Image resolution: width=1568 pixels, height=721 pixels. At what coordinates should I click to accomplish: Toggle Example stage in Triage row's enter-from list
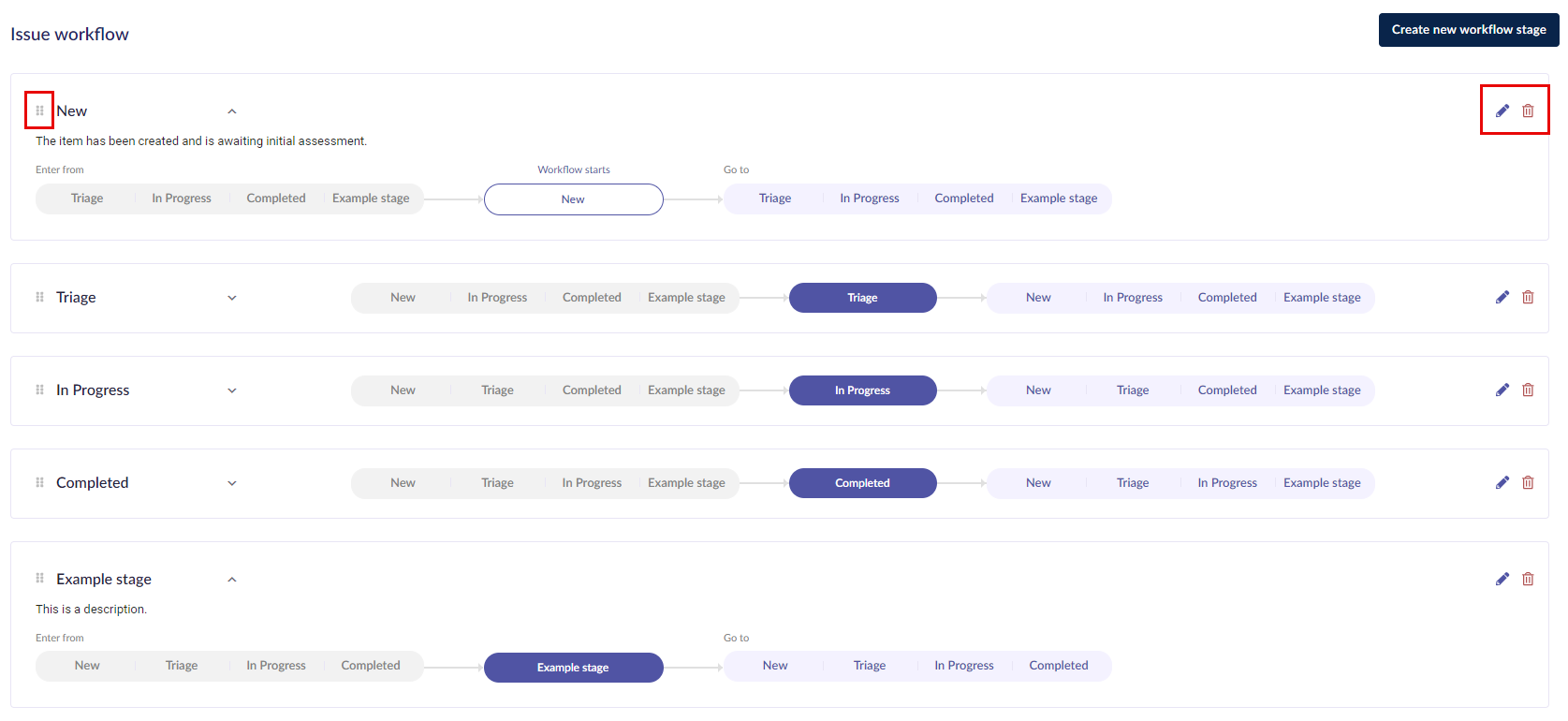tap(686, 298)
